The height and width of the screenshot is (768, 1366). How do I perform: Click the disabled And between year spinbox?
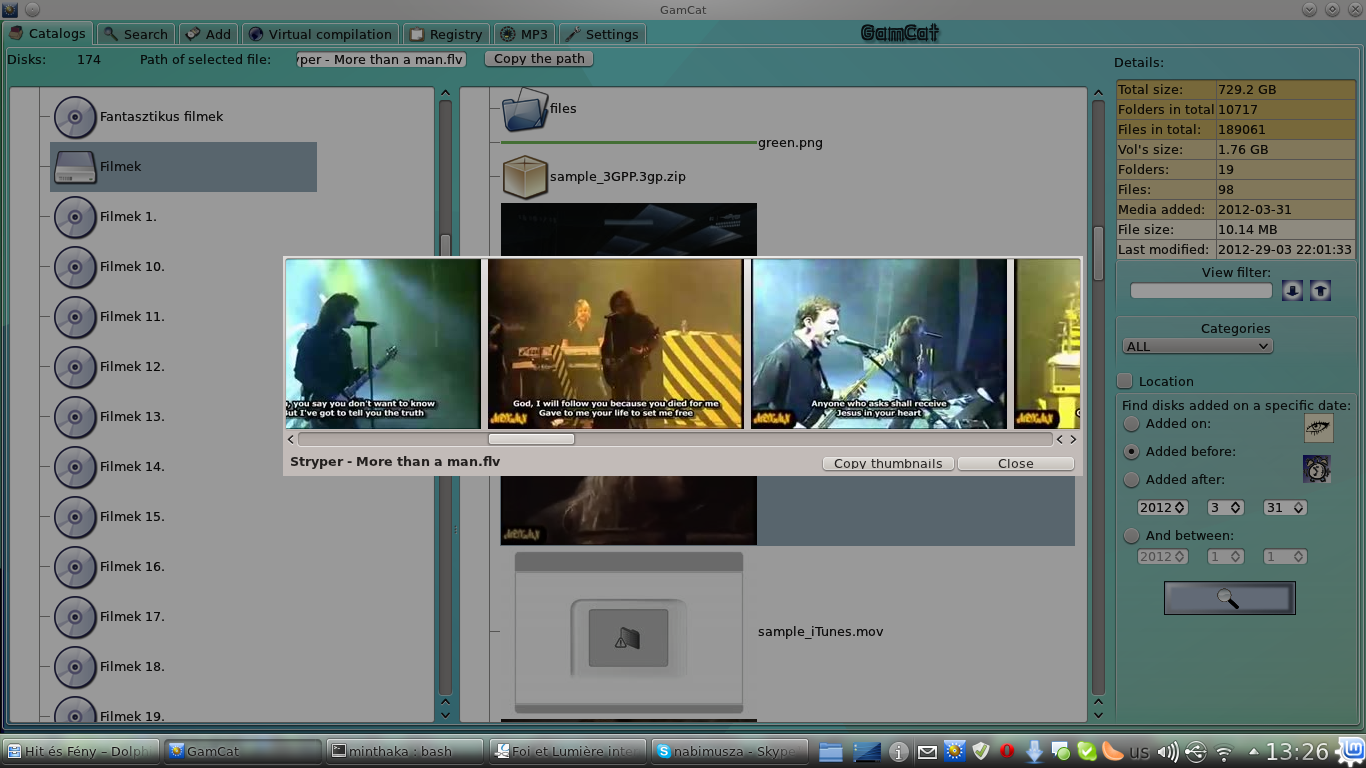coord(1162,557)
